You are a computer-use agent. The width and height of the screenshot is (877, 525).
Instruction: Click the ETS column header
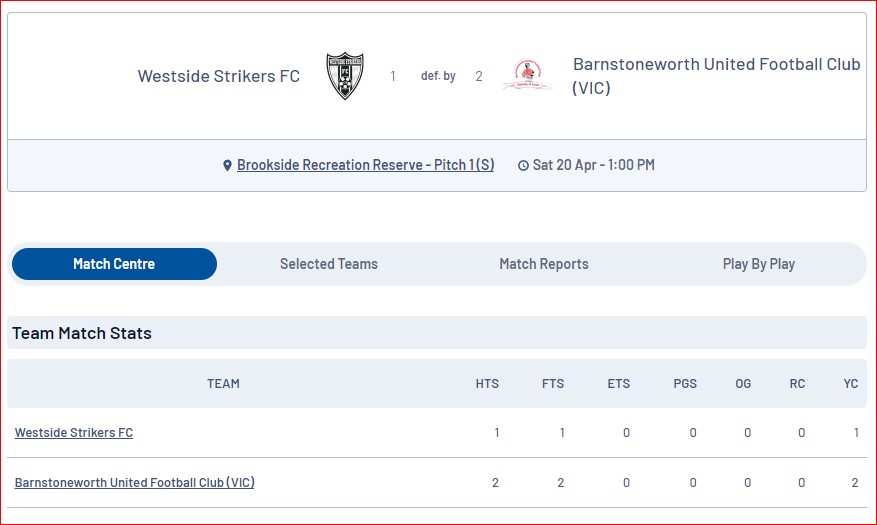point(619,384)
